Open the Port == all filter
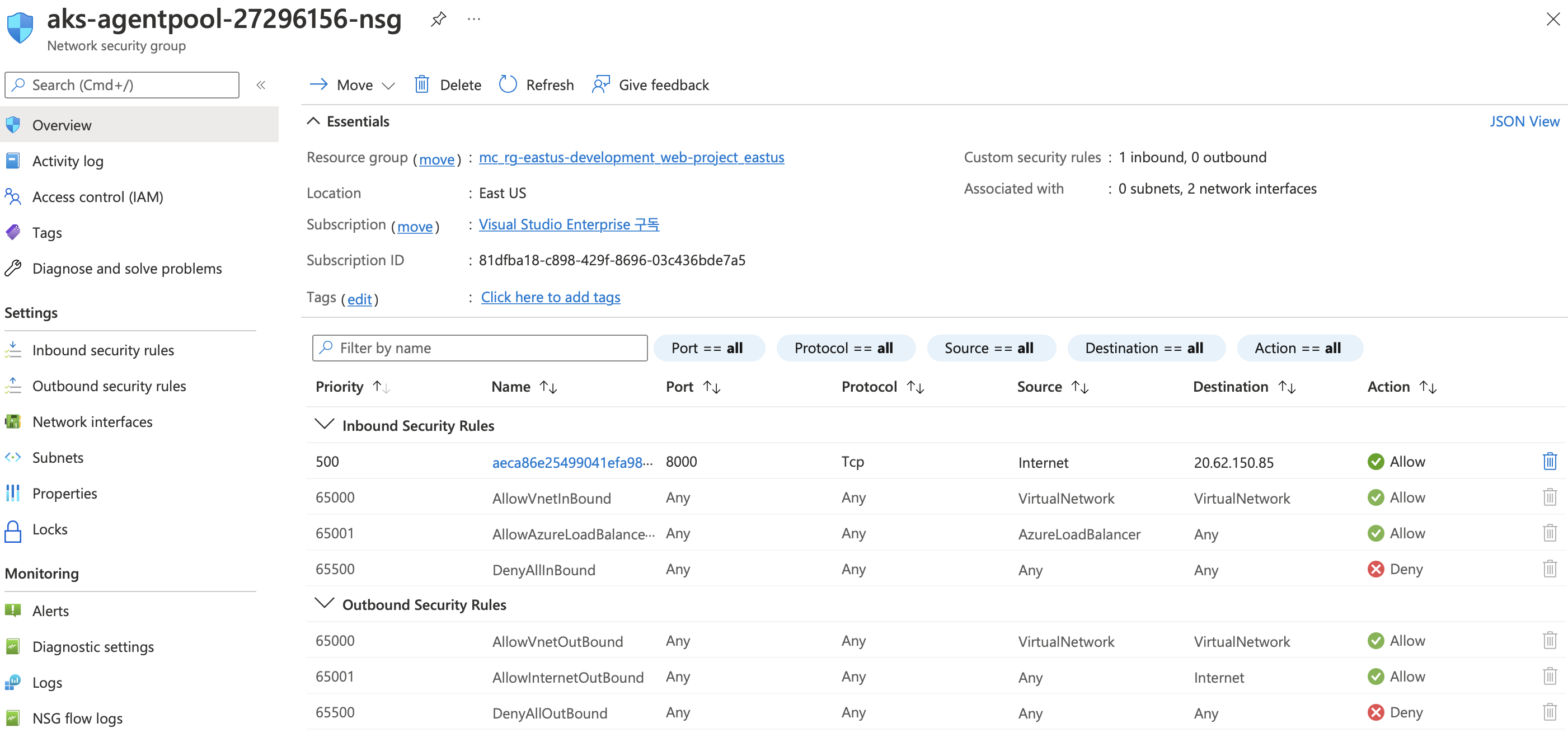The image size is (1568, 742). [708, 348]
